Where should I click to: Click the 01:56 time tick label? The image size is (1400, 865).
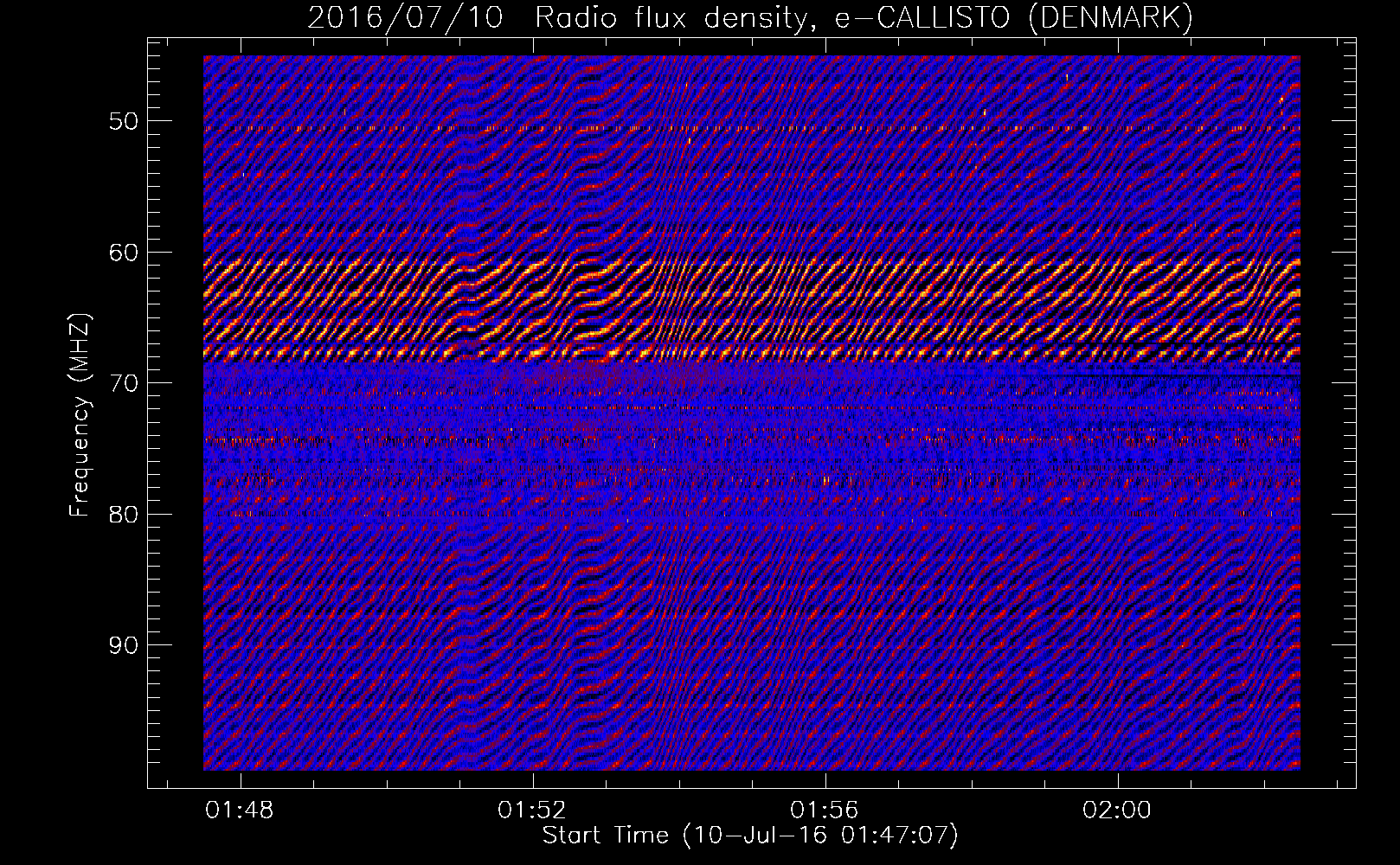coord(825,810)
